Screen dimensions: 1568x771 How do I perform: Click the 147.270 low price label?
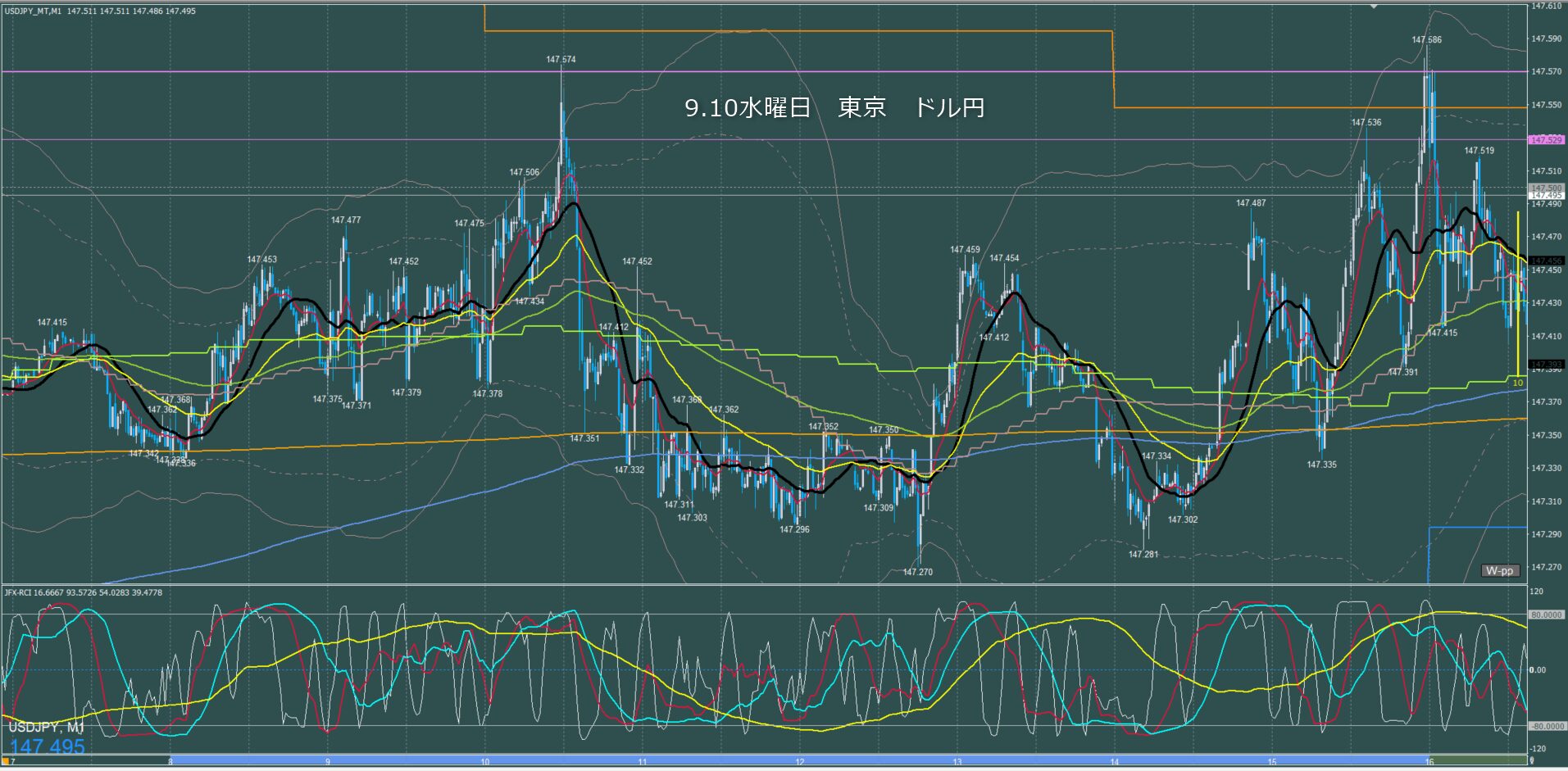point(917,572)
